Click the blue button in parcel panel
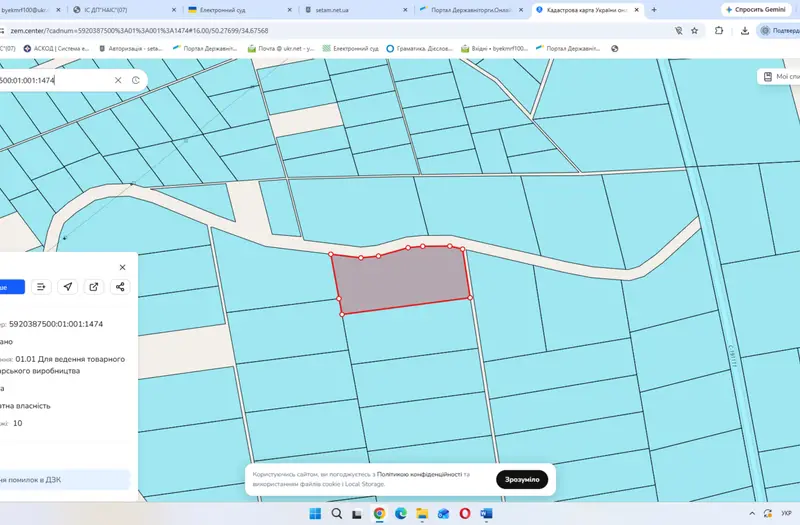800x525 pixels. (11, 287)
